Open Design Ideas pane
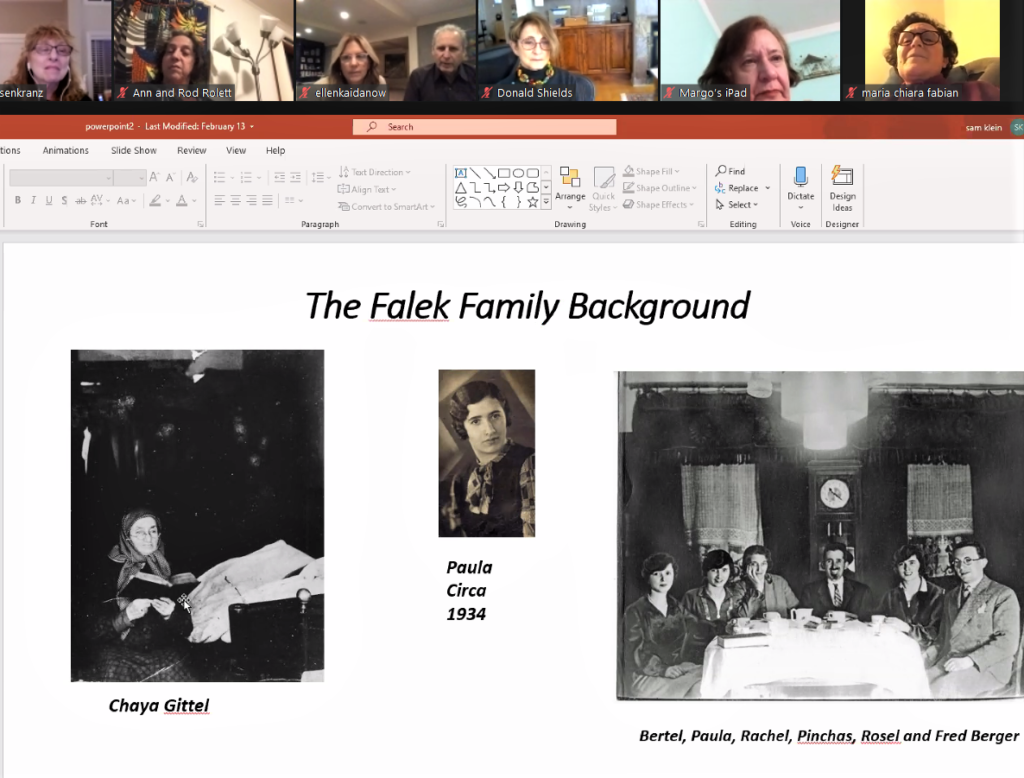The height and width of the screenshot is (778, 1024). tap(842, 188)
